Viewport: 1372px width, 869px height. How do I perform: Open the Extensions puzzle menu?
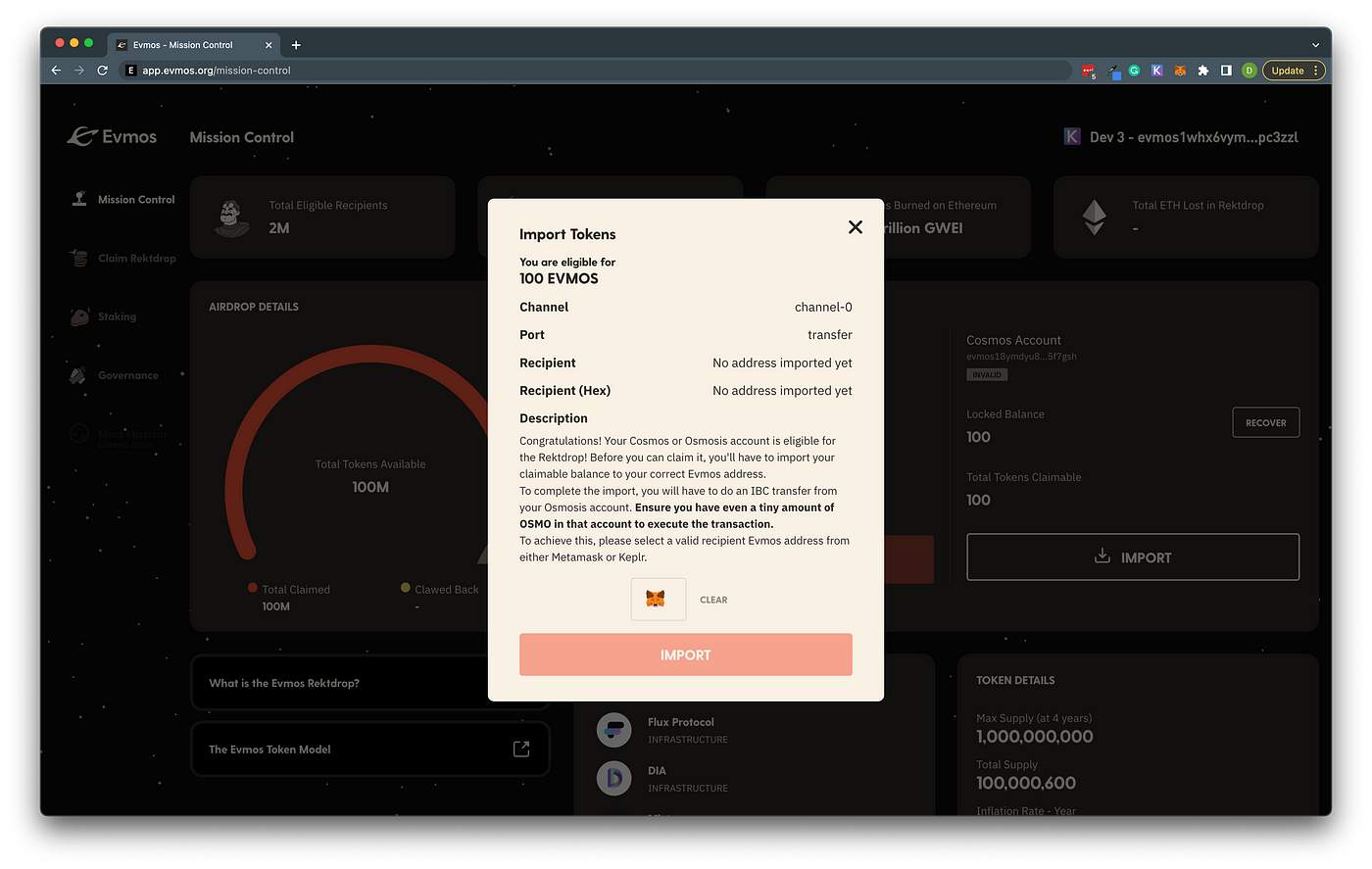[x=1203, y=71]
